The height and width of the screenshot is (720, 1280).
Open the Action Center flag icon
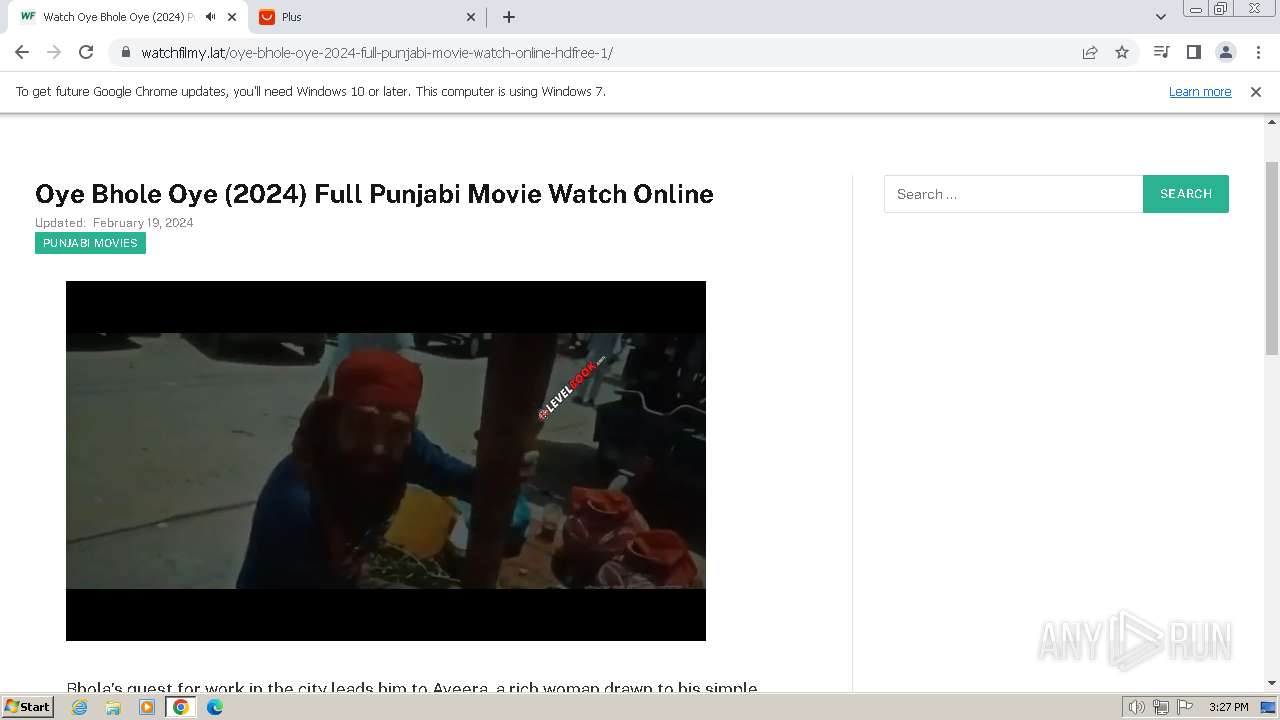point(1185,707)
